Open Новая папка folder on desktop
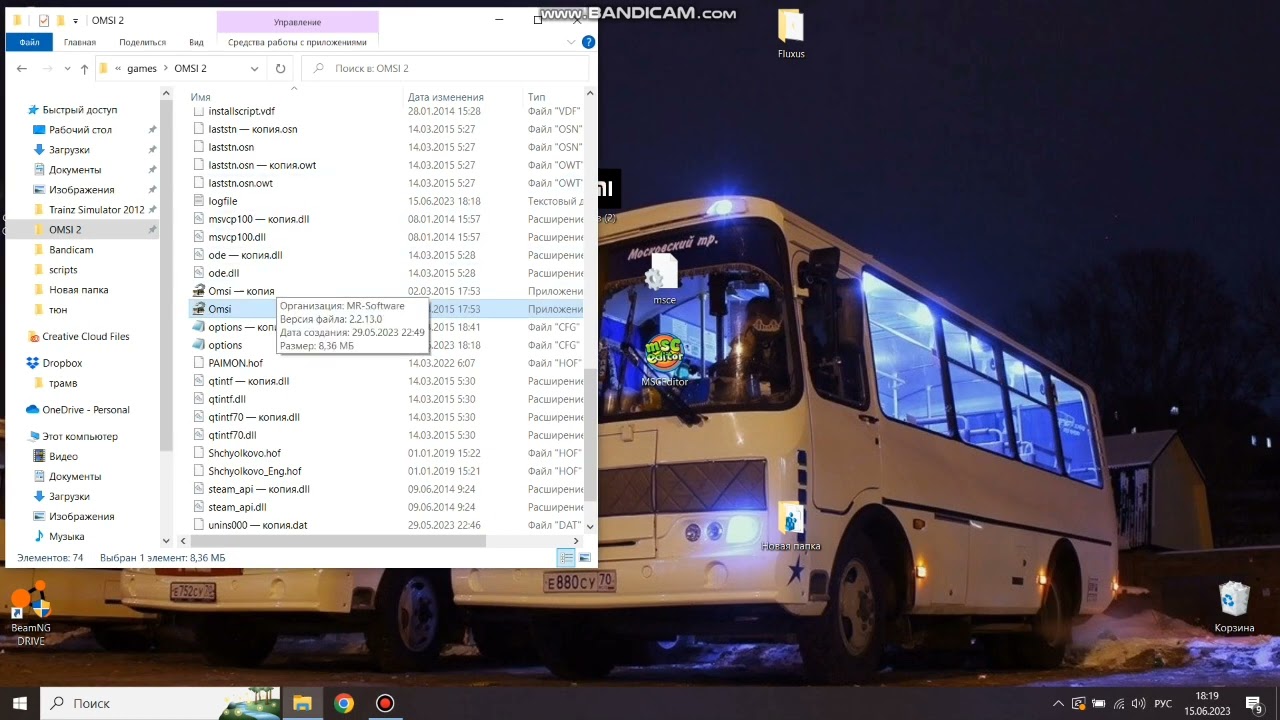 [x=790, y=527]
